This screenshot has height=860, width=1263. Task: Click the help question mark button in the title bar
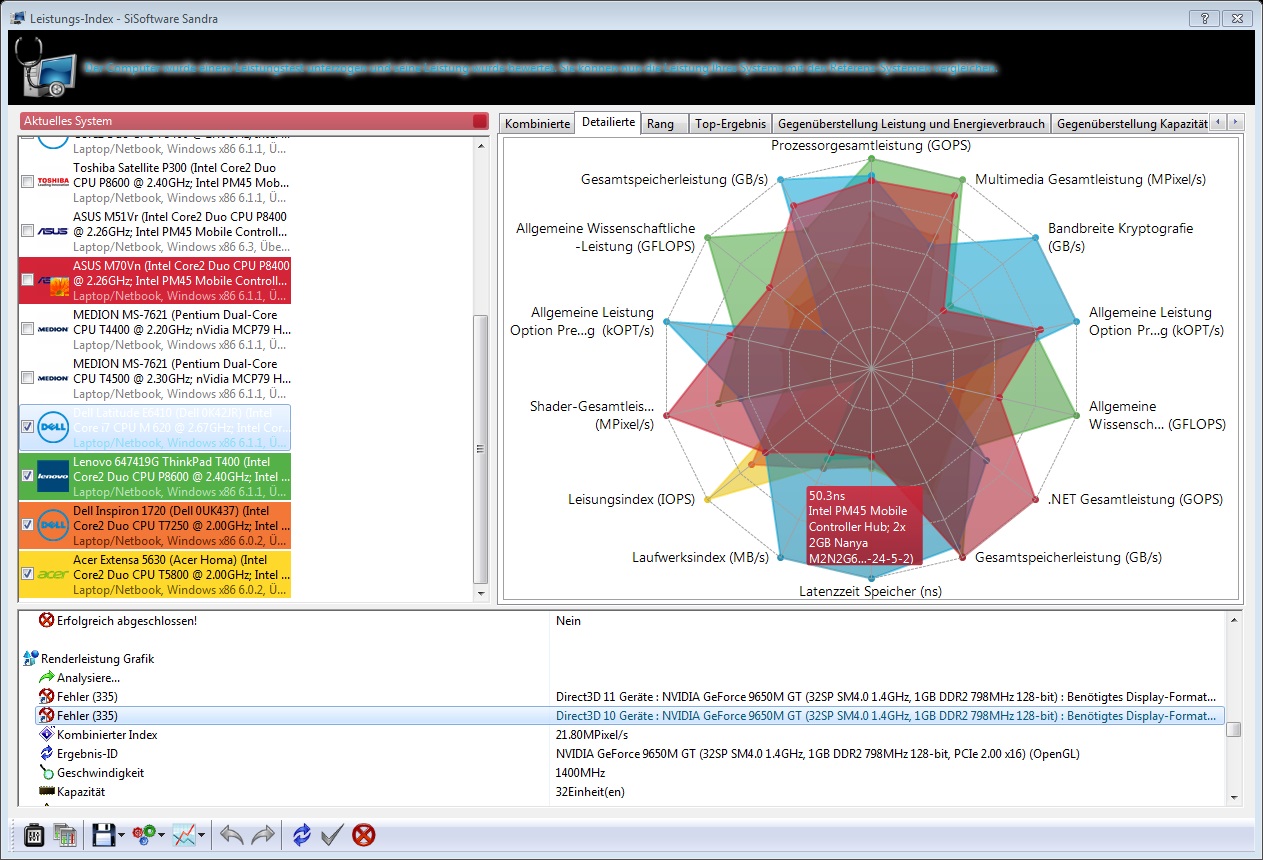coord(1204,18)
